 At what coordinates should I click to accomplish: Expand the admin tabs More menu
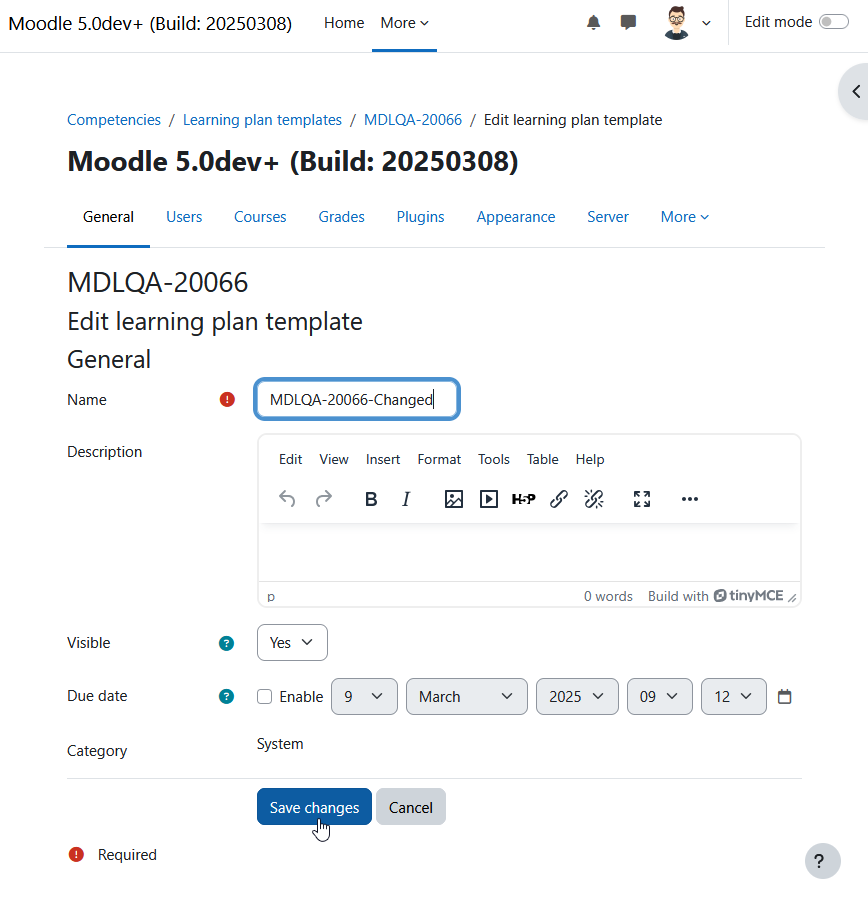[684, 217]
